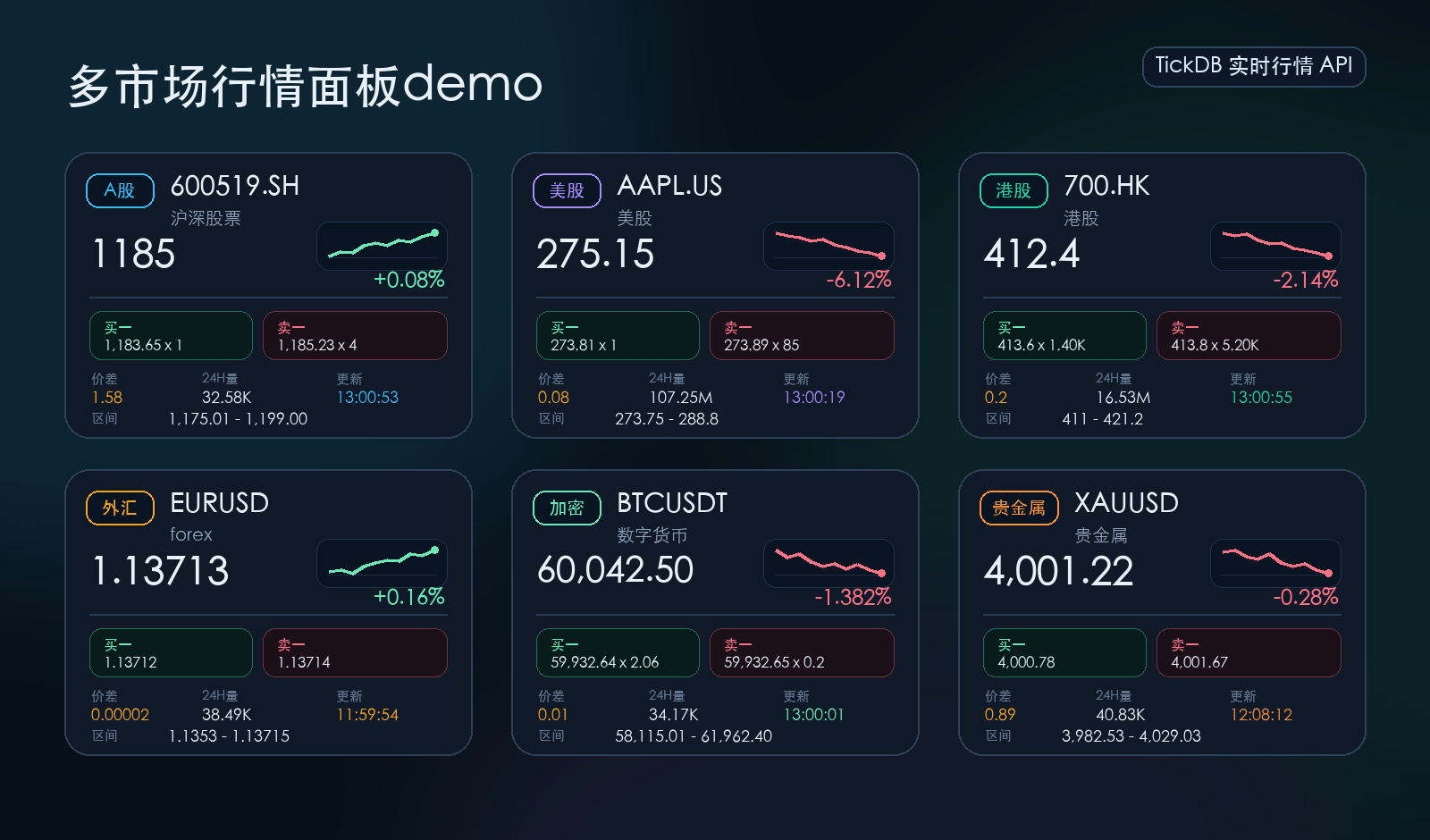
Task: Select the 贵金属 market tag
Action: (x=1019, y=508)
